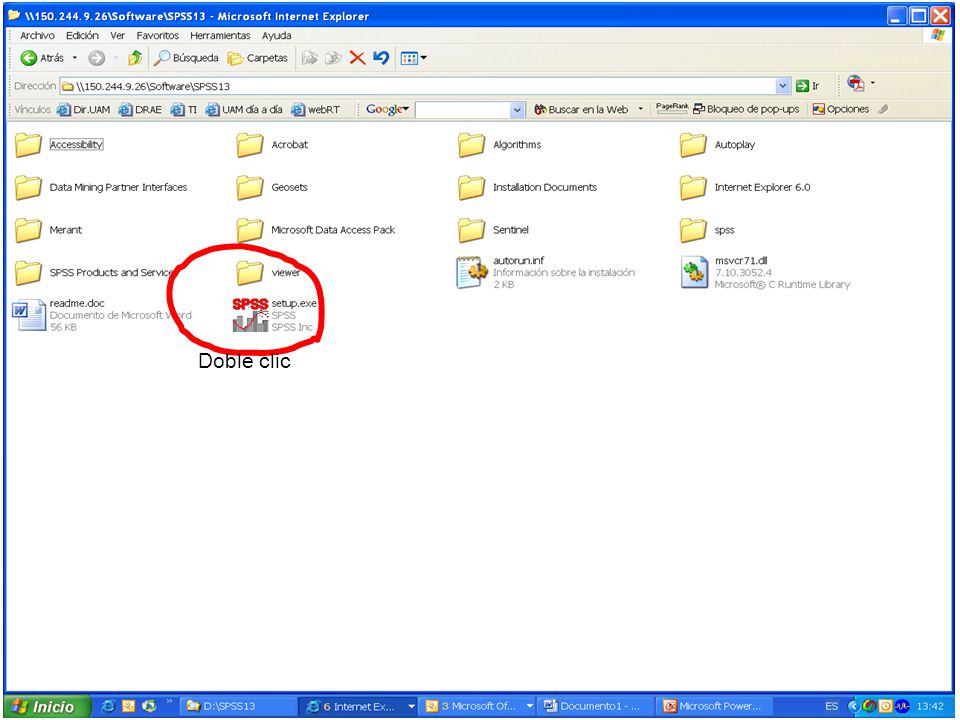Open Google toolbar Opciones

841,110
